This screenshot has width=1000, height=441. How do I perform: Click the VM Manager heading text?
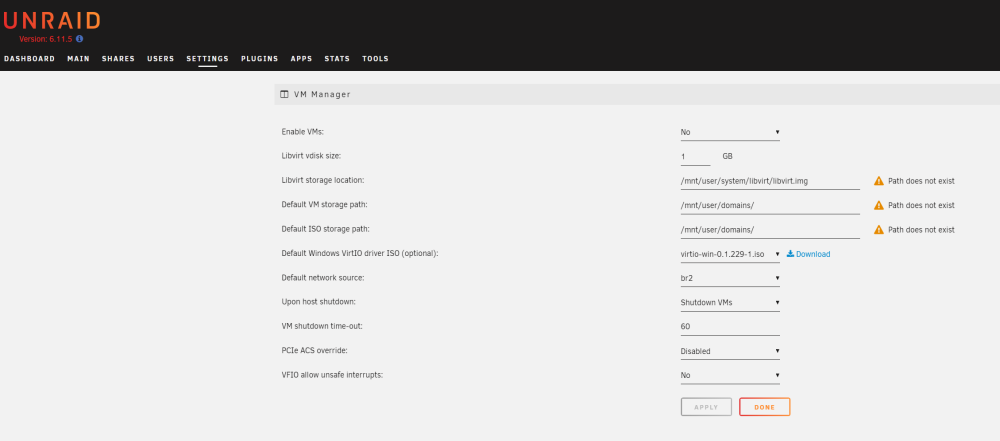click(322, 94)
